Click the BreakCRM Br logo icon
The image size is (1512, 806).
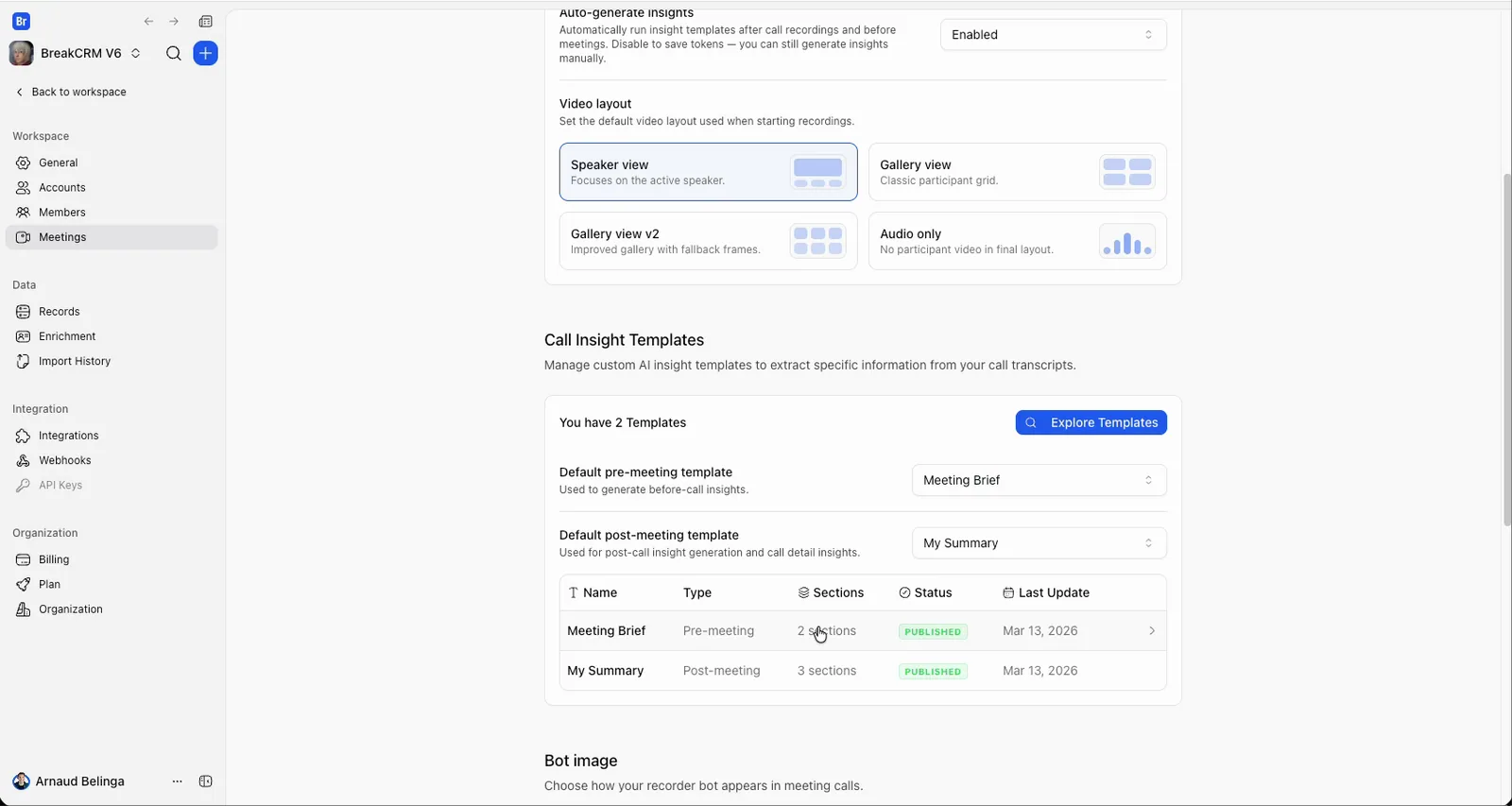[21, 22]
